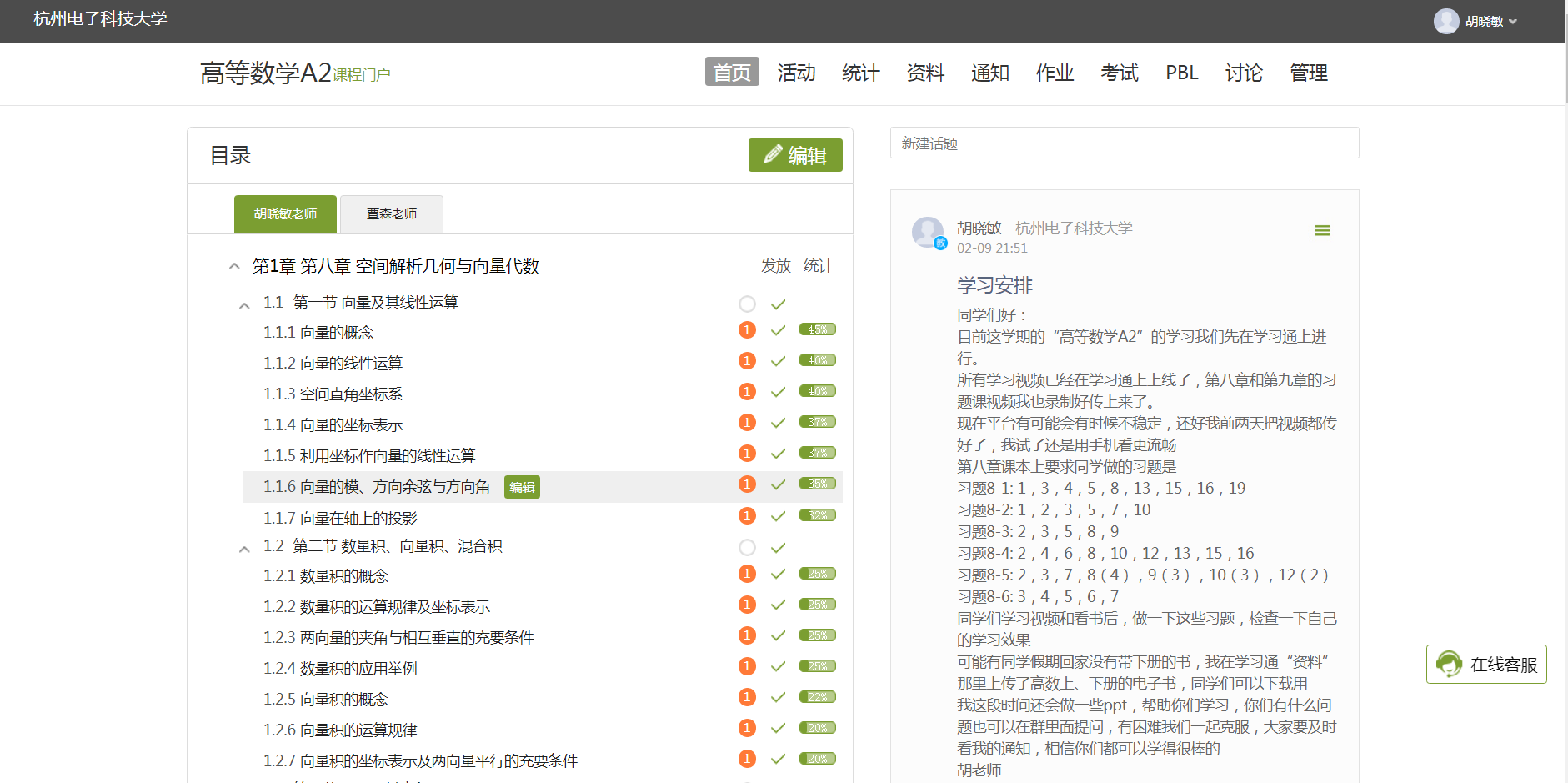Click the 管理 navigation item

[1309, 73]
